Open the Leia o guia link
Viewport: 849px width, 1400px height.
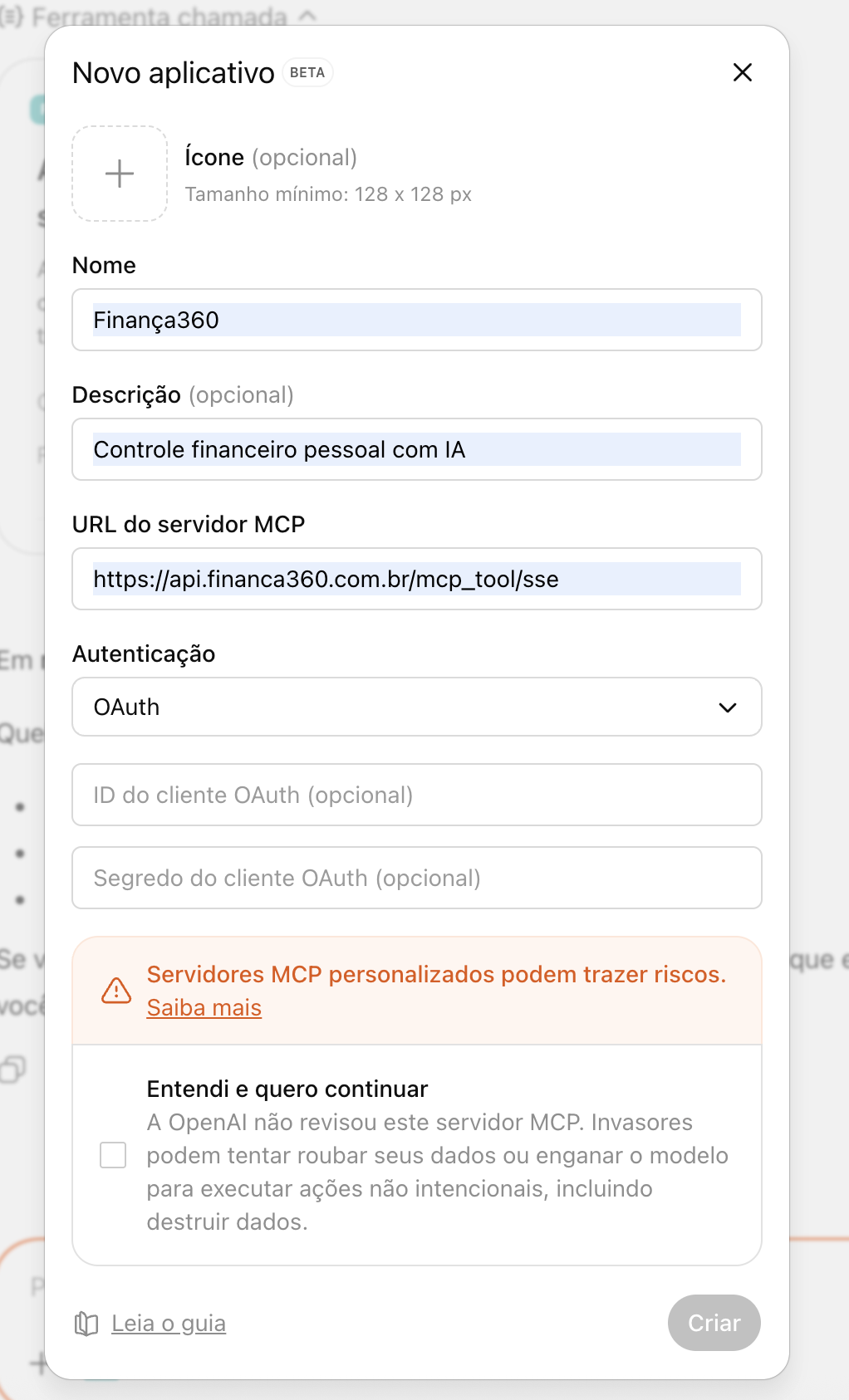169,1323
